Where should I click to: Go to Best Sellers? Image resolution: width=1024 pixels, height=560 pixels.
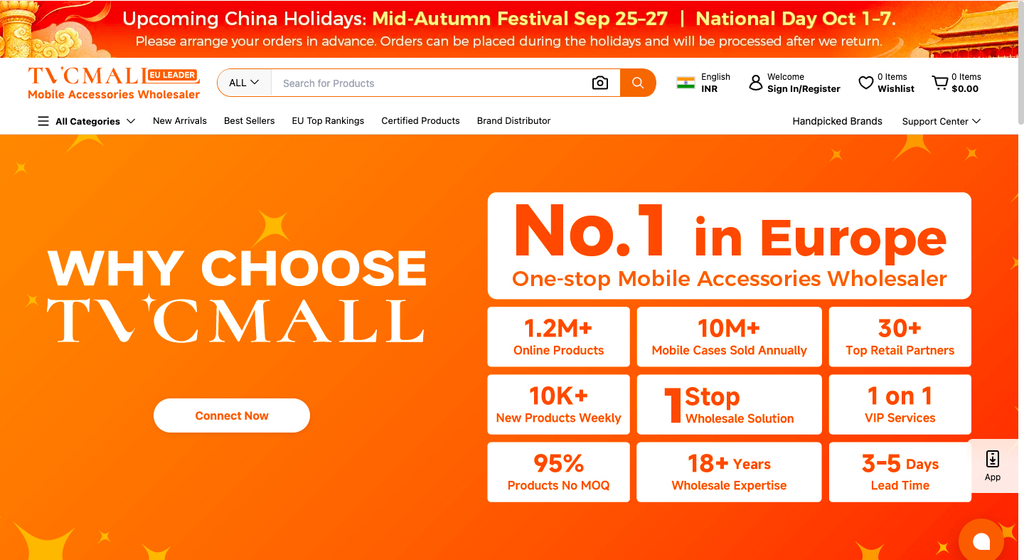pos(249,121)
